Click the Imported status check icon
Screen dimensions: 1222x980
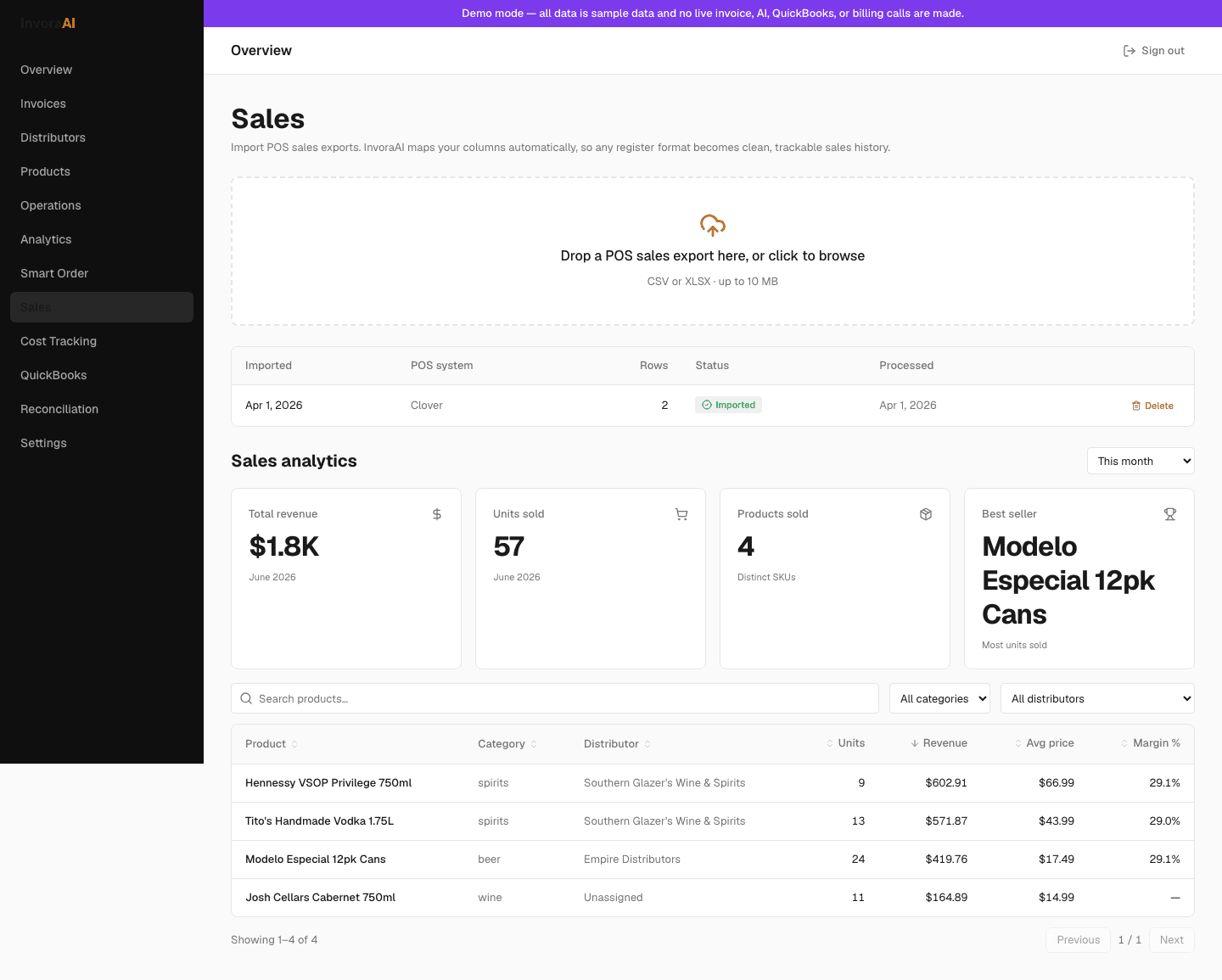[707, 405]
